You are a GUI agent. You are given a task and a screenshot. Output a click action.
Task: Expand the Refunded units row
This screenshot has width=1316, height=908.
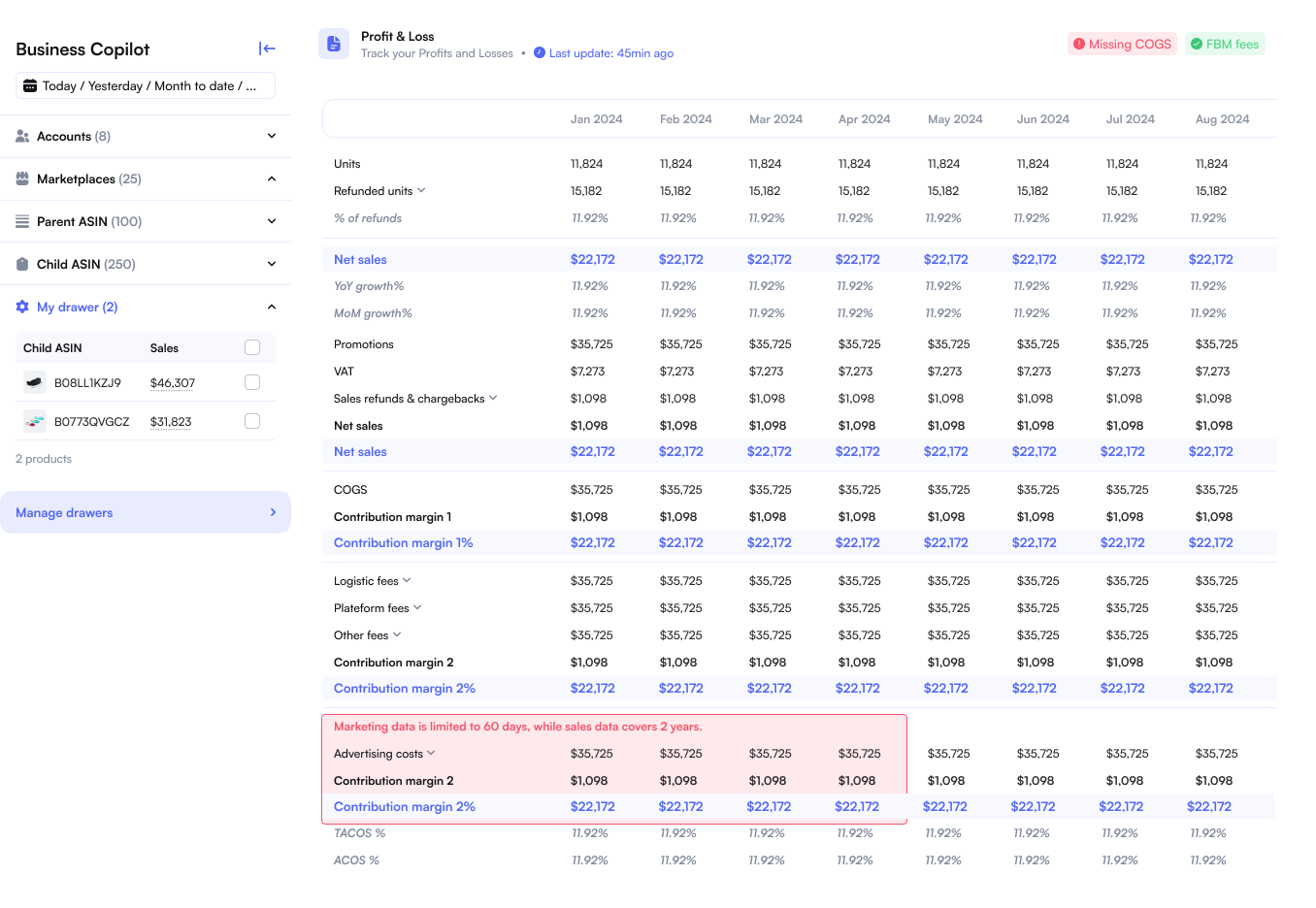pos(421,190)
